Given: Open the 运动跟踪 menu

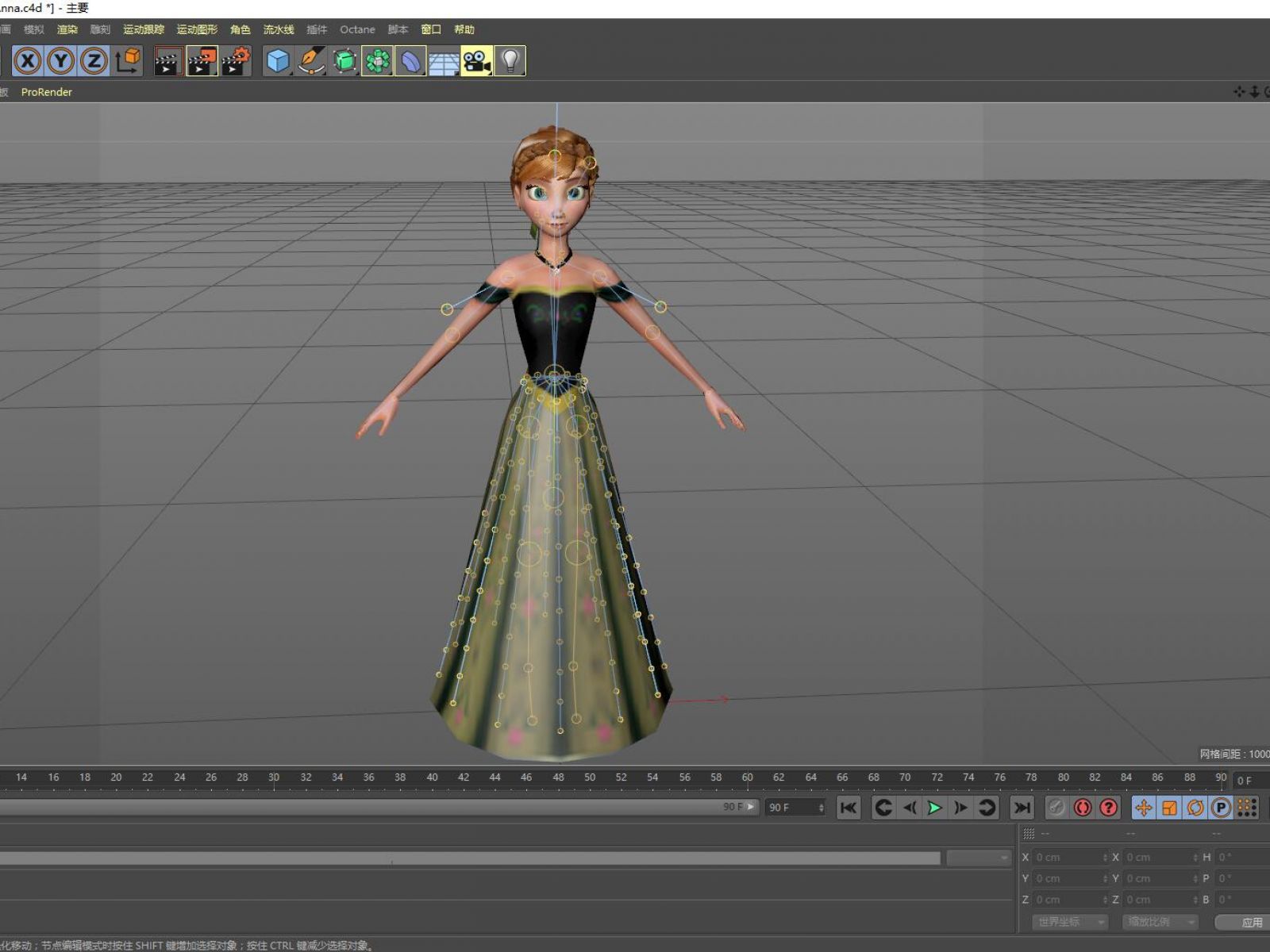Looking at the screenshot, I should coord(144,29).
